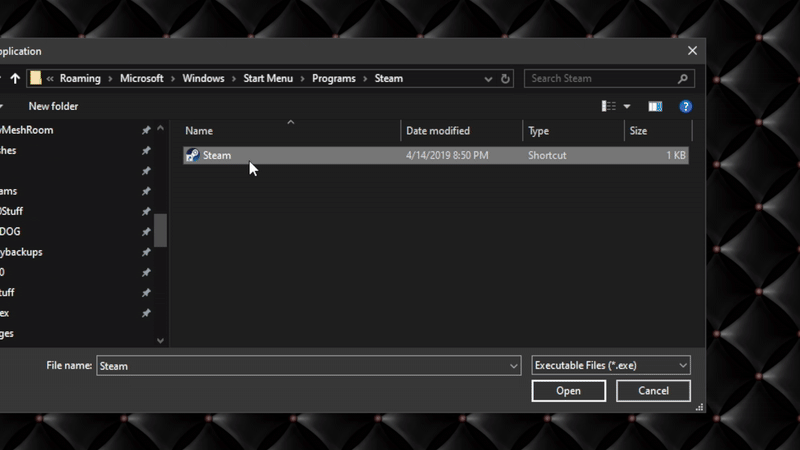Navigate to Programs breadcrumb

[334, 79]
